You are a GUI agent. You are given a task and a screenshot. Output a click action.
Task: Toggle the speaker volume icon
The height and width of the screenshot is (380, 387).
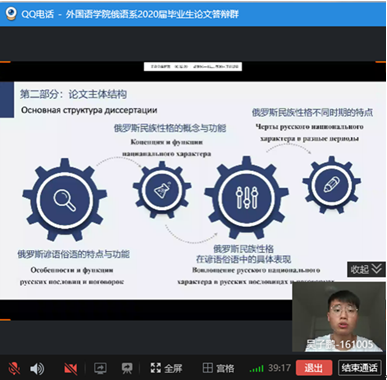click(36, 368)
